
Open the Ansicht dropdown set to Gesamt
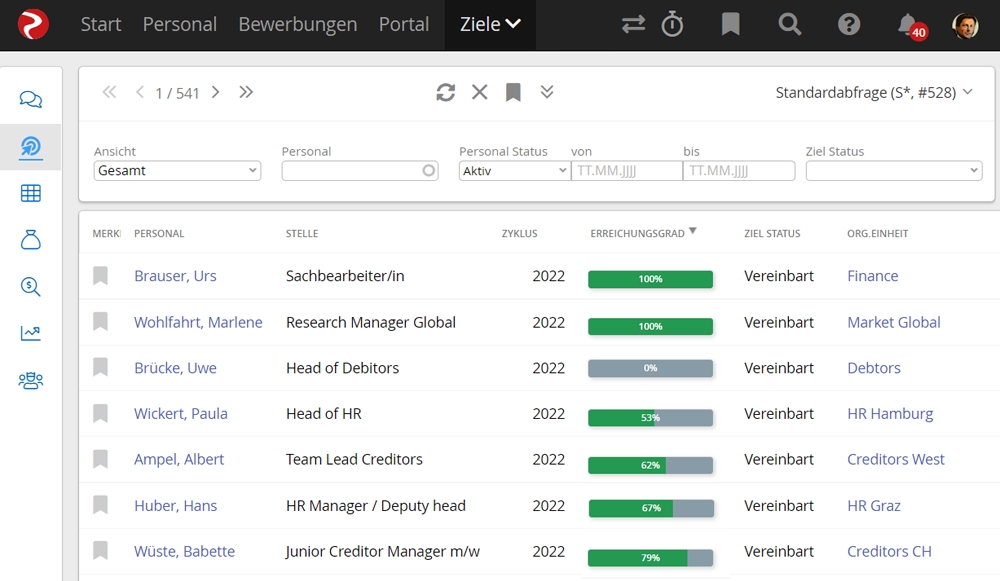pos(177,171)
